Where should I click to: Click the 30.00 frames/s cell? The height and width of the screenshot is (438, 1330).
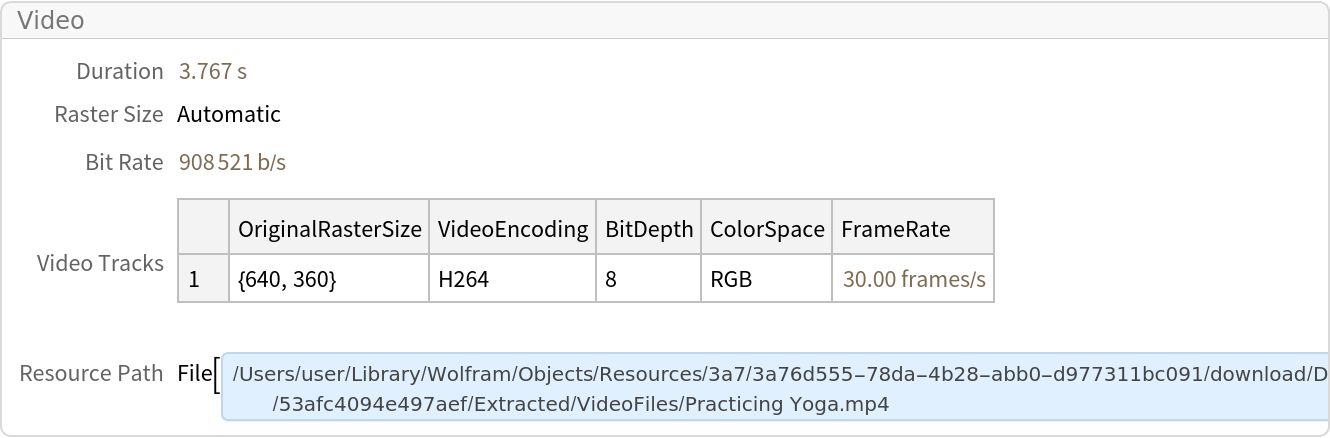click(914, 280)
